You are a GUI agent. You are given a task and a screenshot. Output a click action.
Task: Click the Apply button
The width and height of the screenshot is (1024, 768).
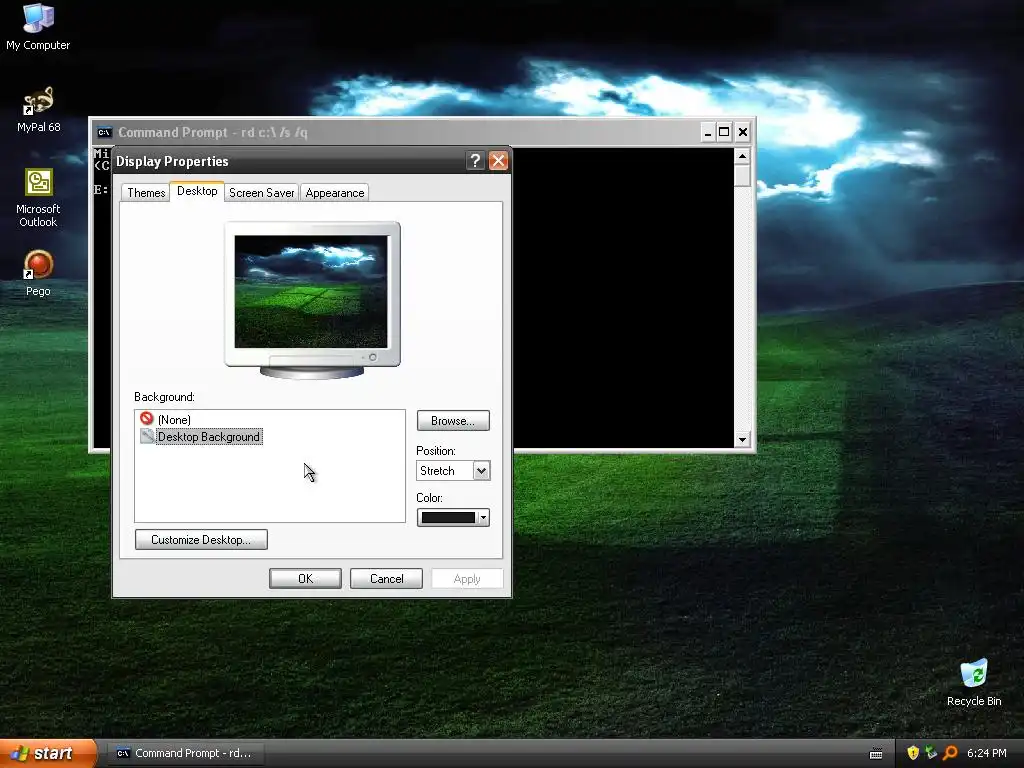(x=466, y=579)
